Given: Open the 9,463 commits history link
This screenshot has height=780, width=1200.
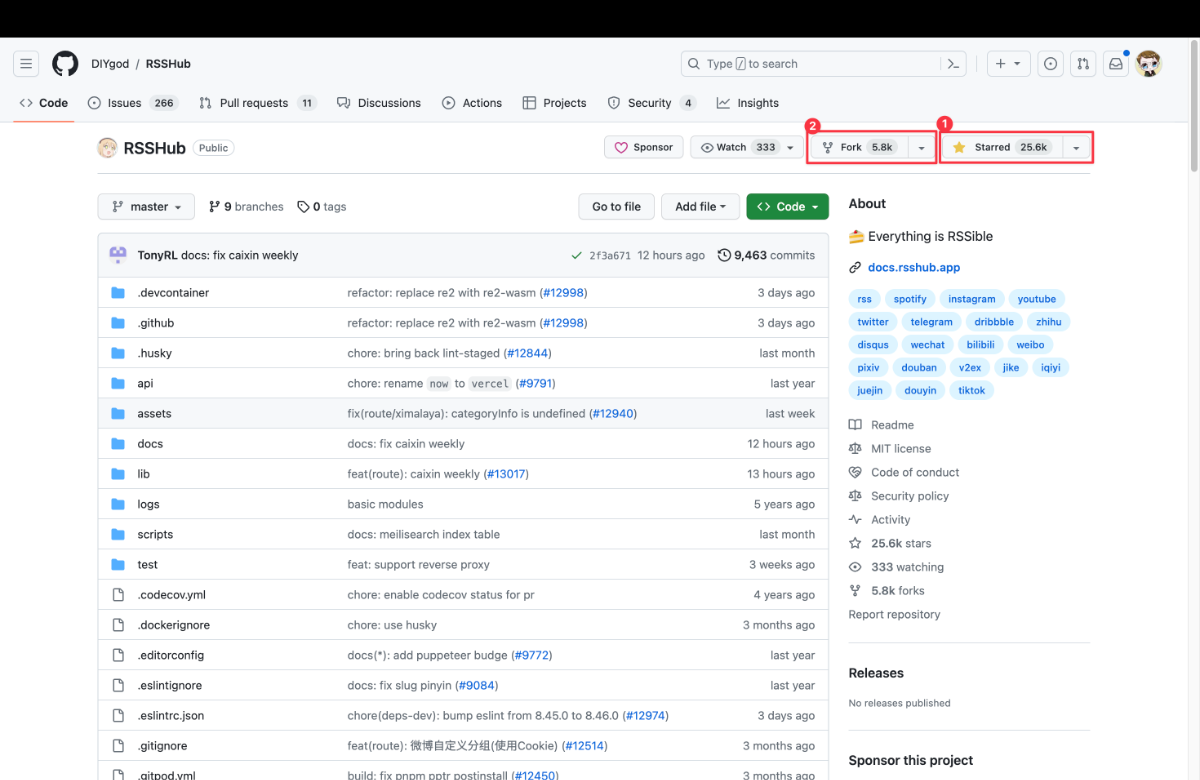Looking at the screenshot, I should tap(766, 256).
